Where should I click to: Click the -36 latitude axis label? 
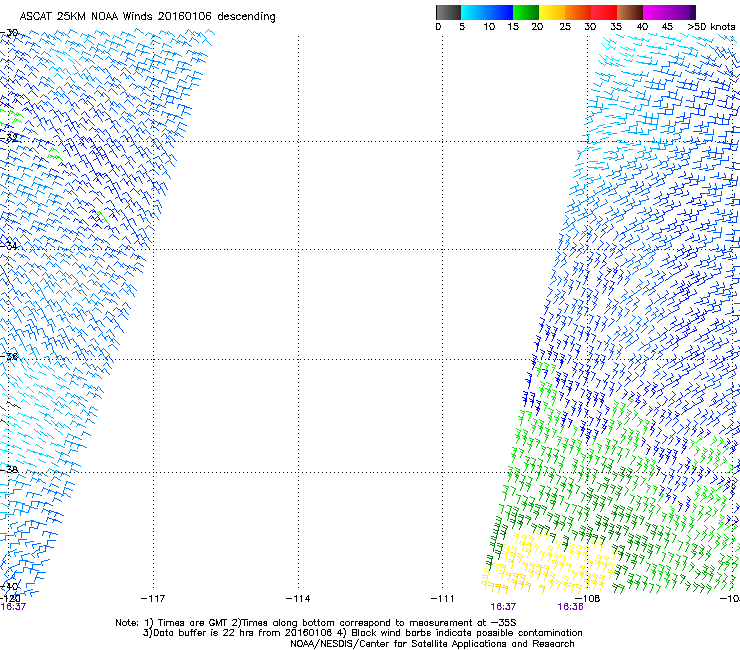coord(9,356)
